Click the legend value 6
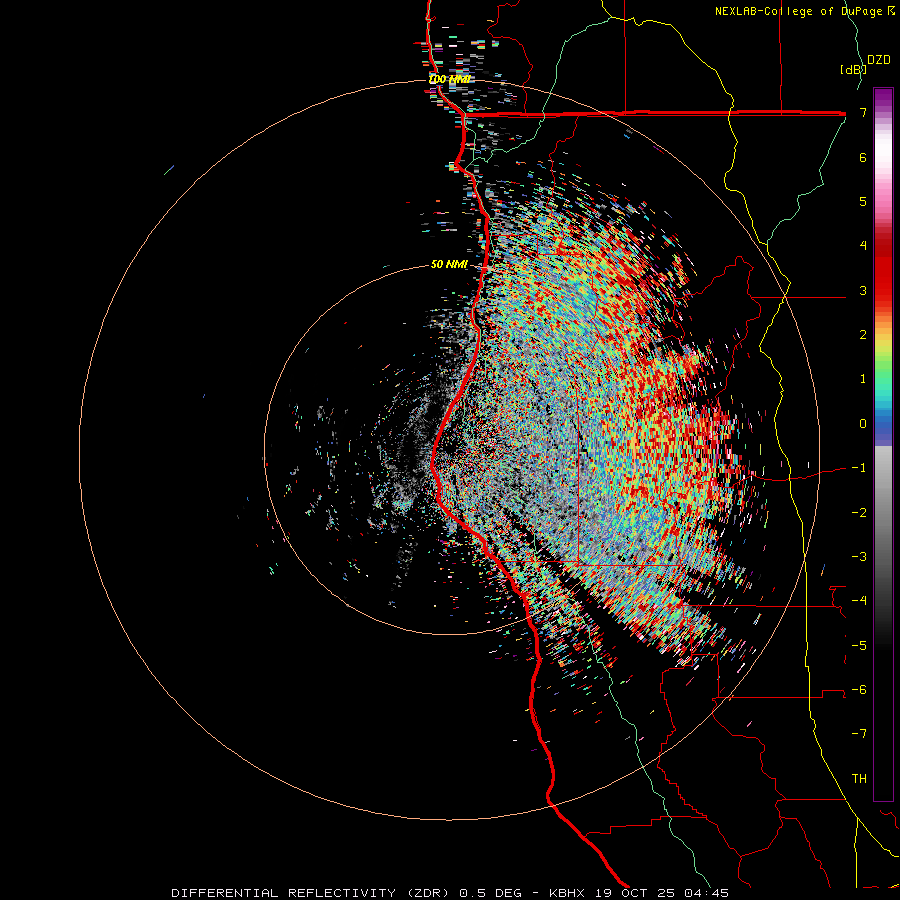 [863, 157]
